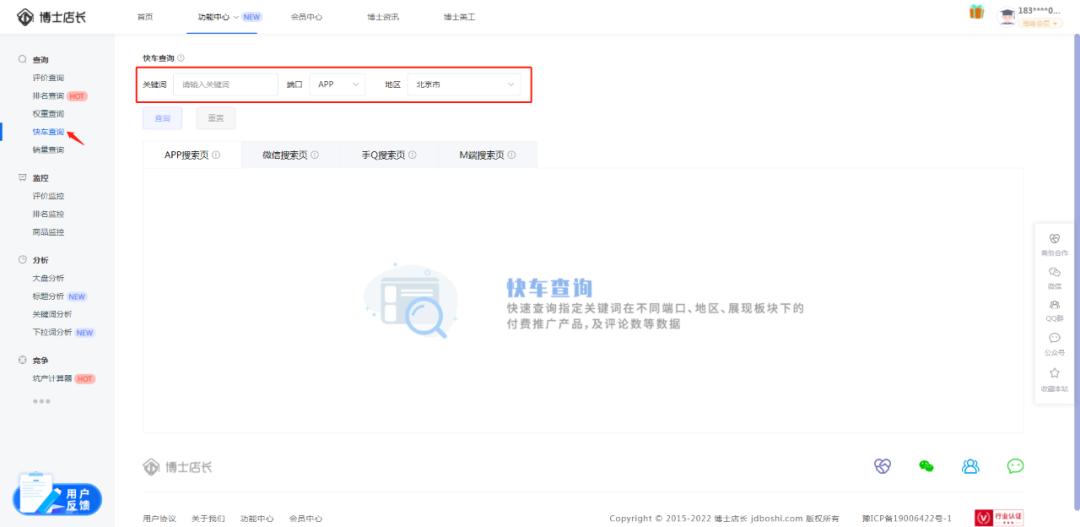Viewport: 1080px width, 527px height.
Task: Click the user avatar with graduation cap
Action: pos(1008,17)
